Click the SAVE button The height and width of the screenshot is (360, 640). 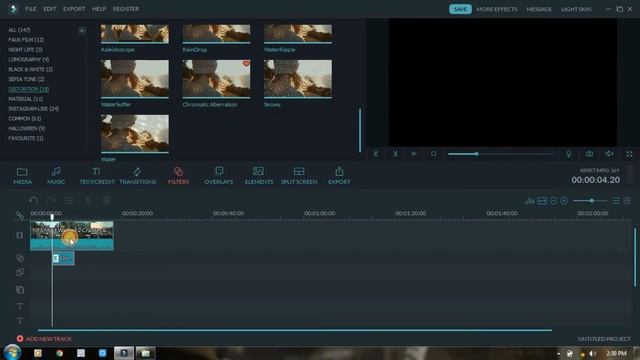coord(460,9)
